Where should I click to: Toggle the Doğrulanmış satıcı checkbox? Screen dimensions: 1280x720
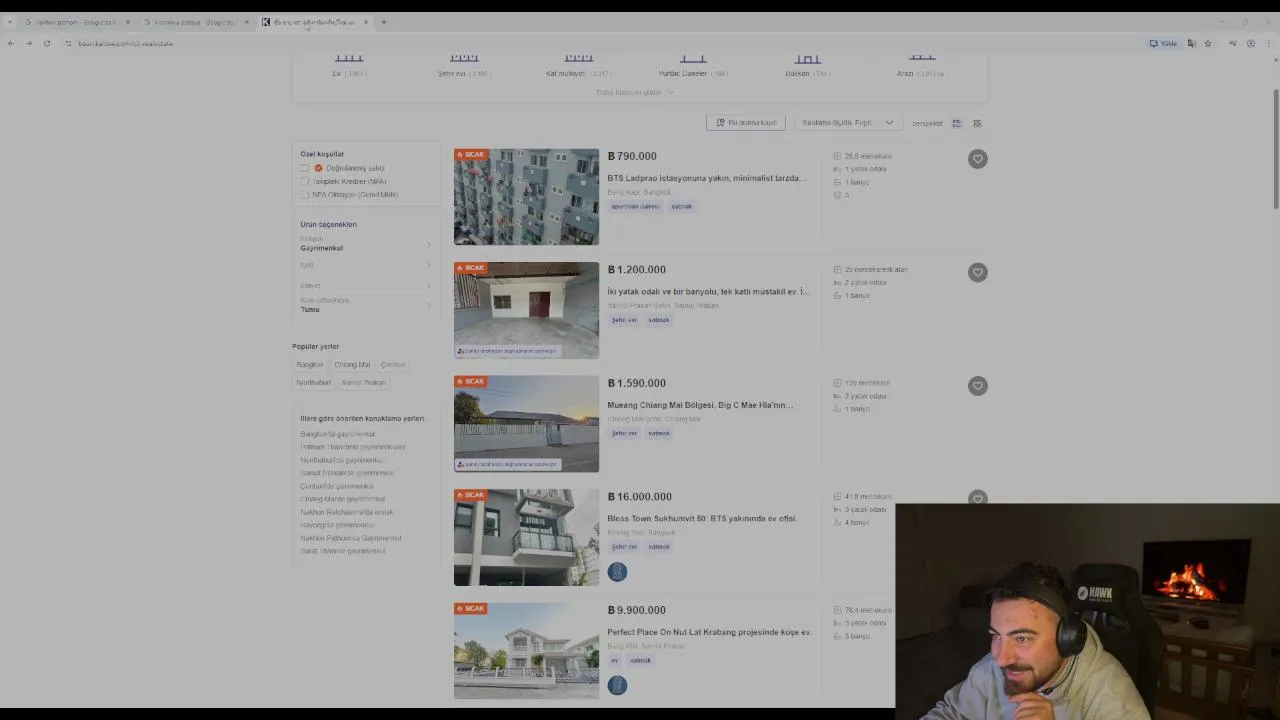coord(305,168)
